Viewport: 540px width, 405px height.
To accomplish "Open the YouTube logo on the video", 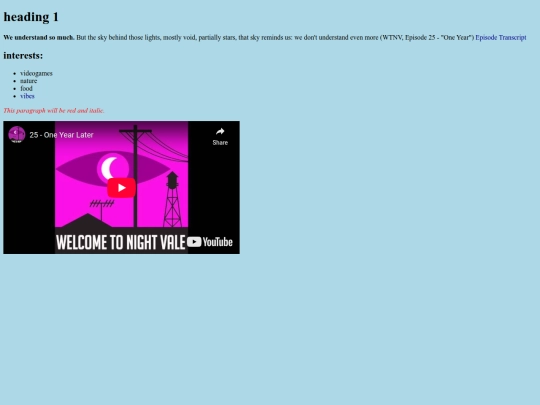I will point(210,242).
